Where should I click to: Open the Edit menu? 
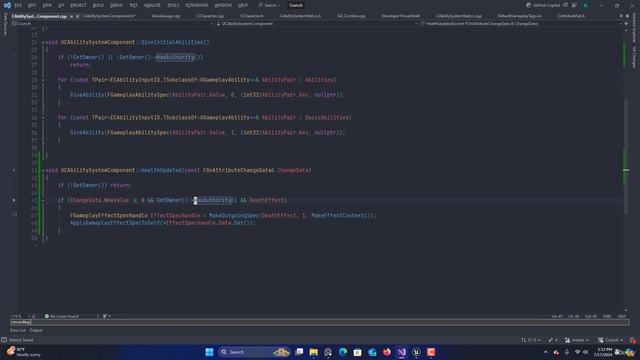[32, 5]
